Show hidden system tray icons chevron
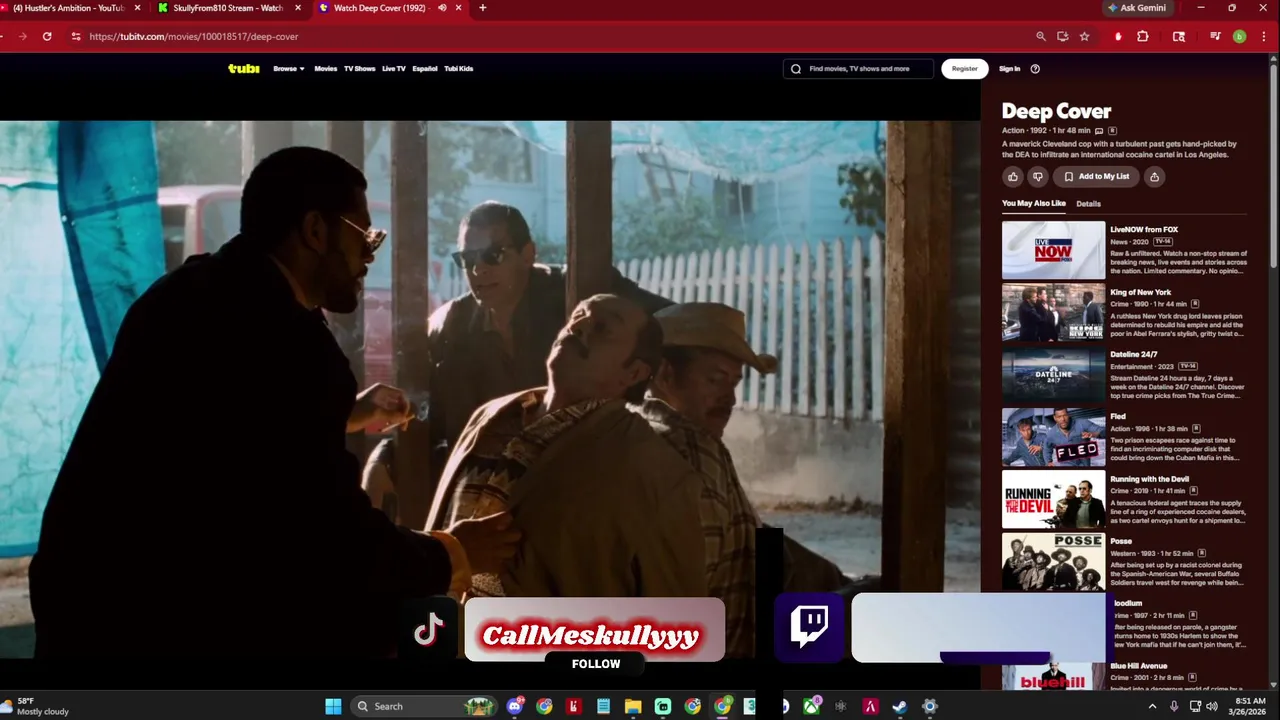The width and height of the screenshot is (1280, 720). pyautogui.click(x=1152, y=706)
